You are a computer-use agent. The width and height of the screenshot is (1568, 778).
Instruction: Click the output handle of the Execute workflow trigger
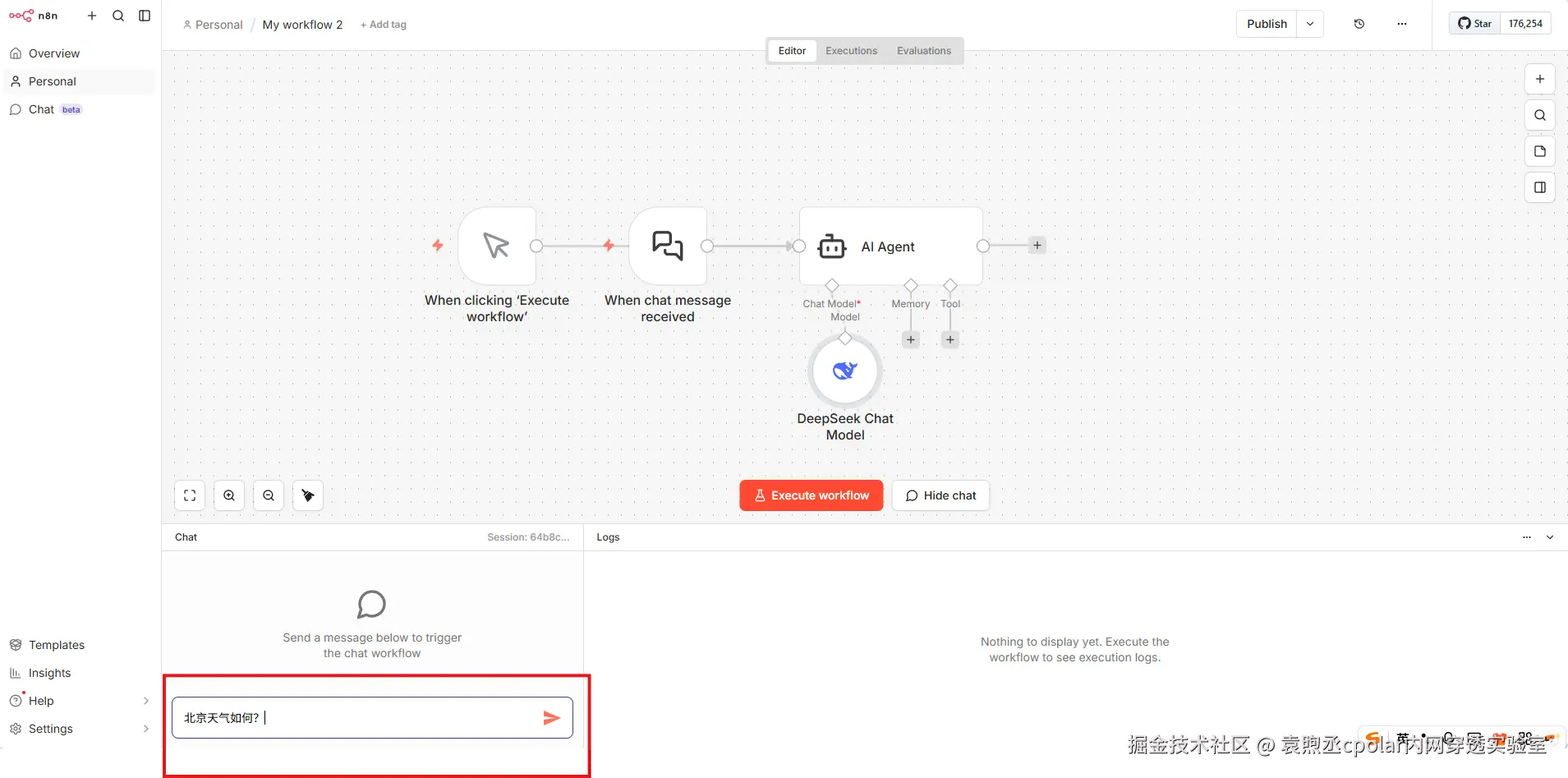536,246
